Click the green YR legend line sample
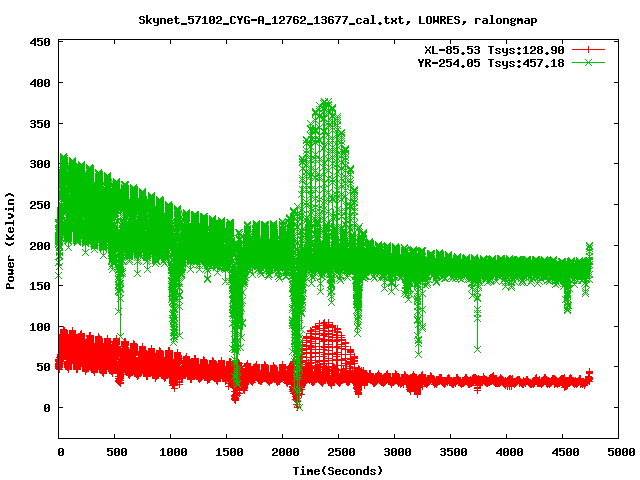Image resolution: width=640 pixels, height=480 pixels. tap(588, 62)
